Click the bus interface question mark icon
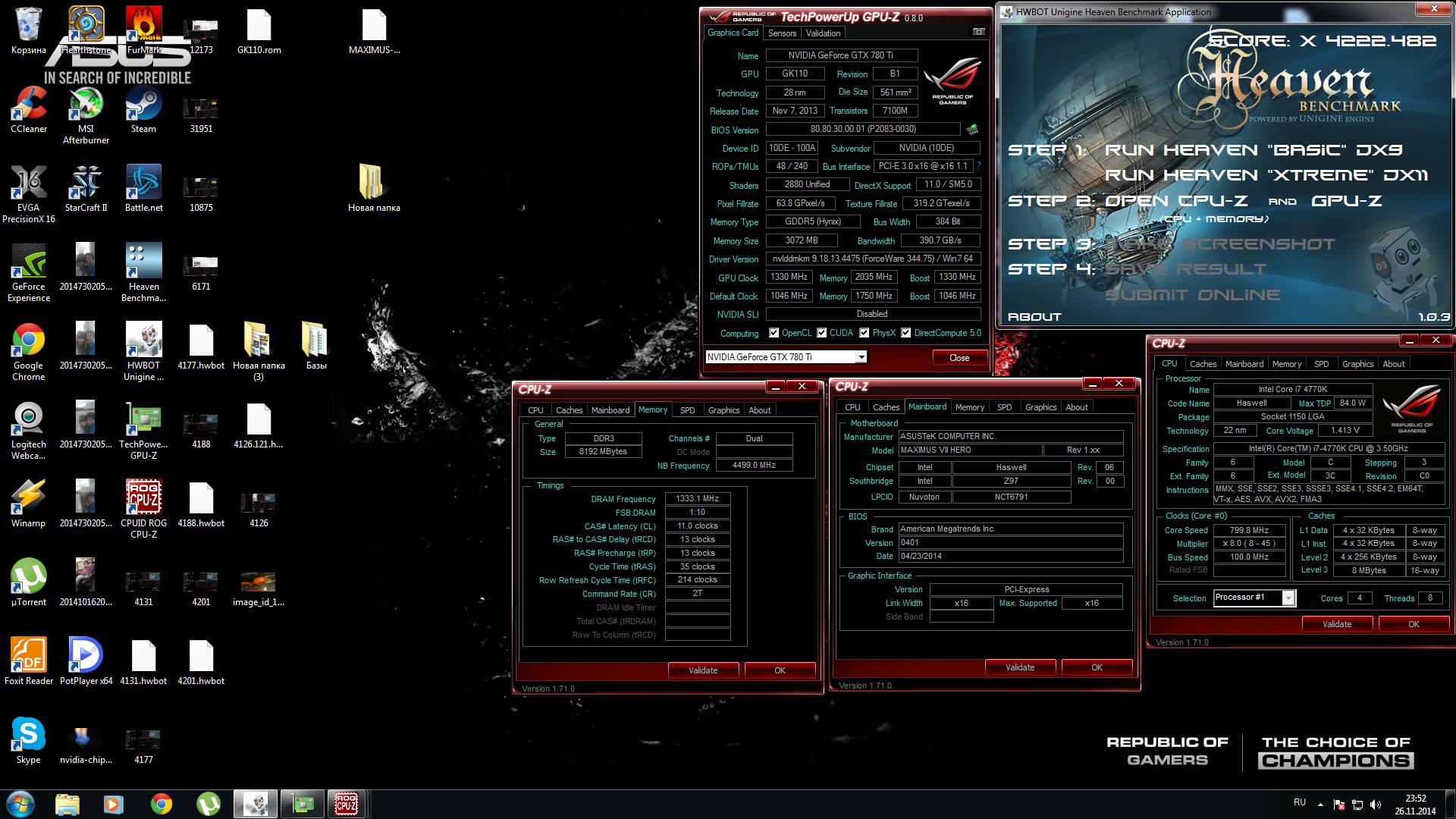 point(978,166)
